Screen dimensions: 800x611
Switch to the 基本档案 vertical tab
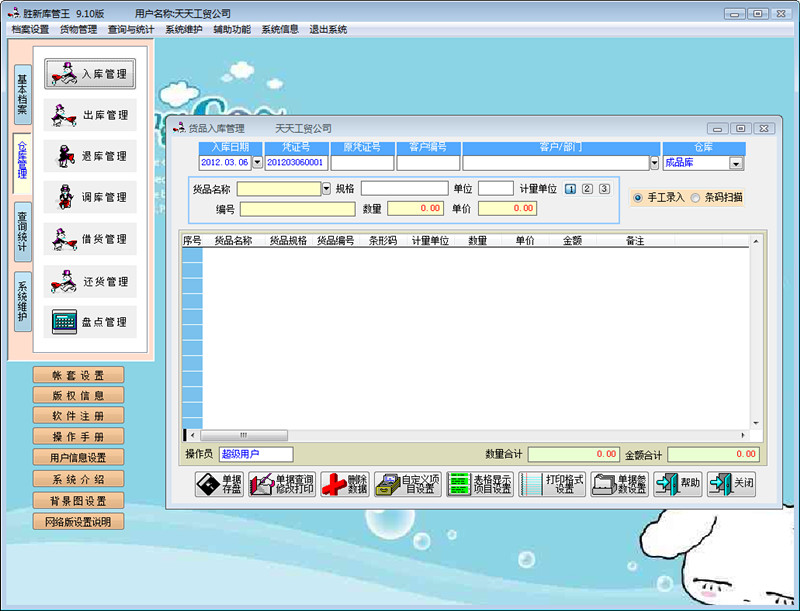tap(22, 94)
